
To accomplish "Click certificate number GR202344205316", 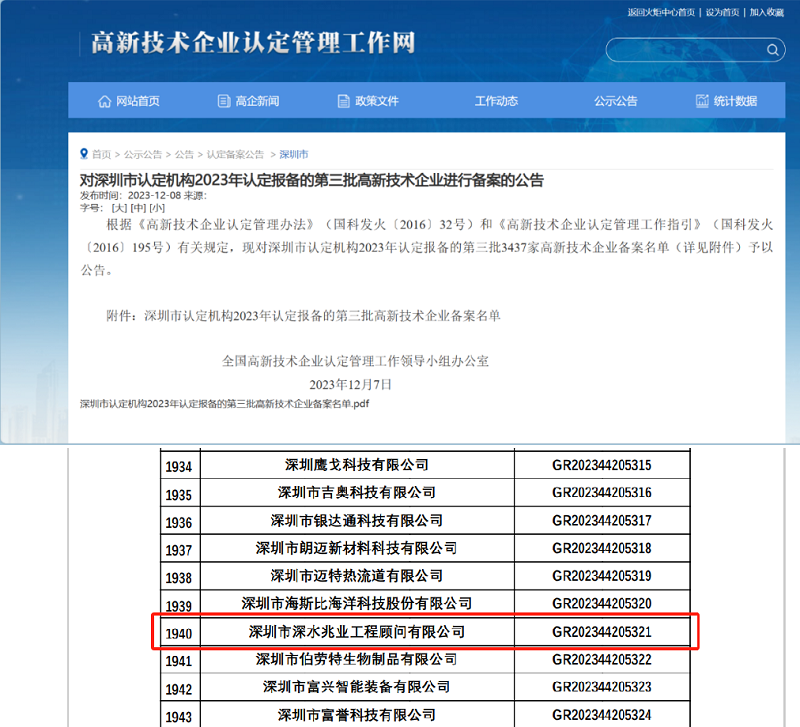I will point(602,492).
